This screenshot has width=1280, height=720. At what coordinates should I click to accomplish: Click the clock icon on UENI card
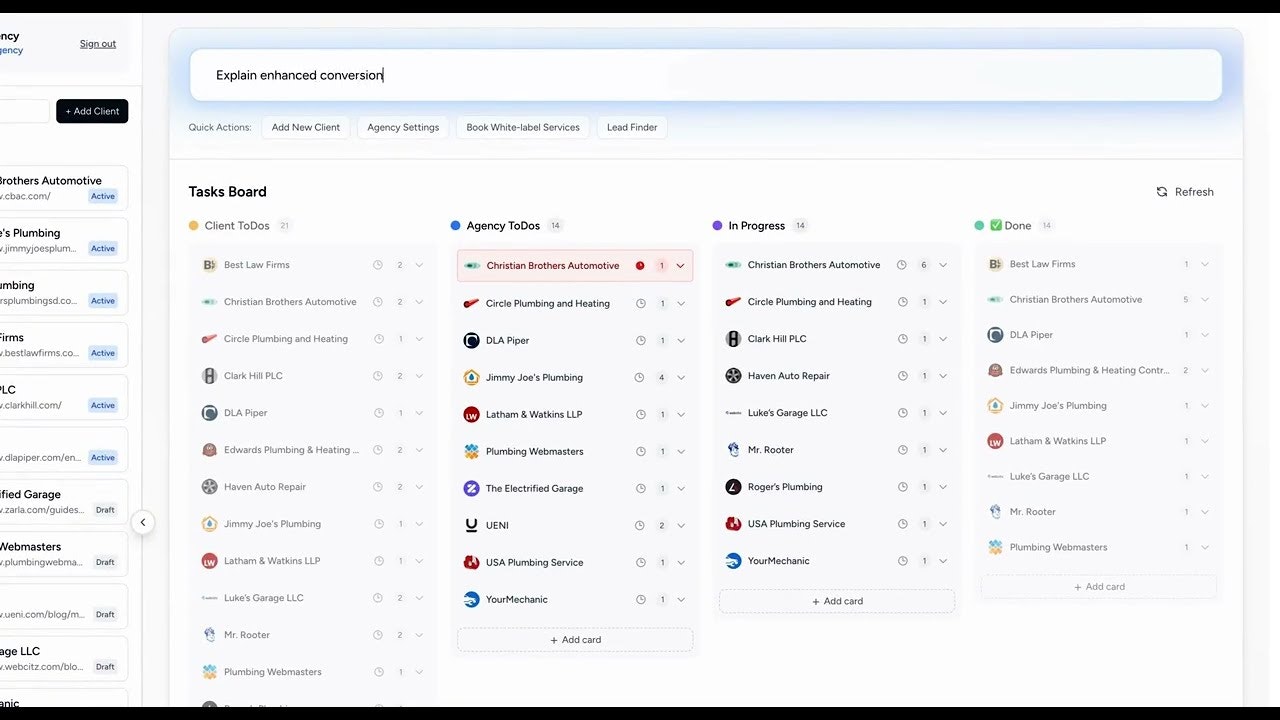tap(640, 526)
